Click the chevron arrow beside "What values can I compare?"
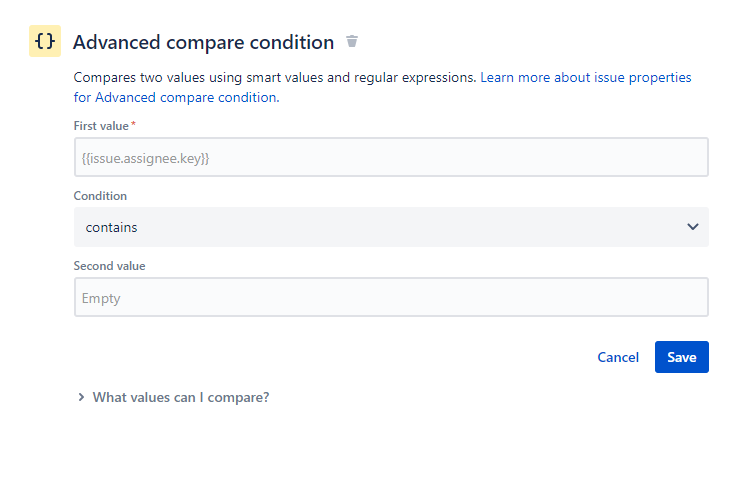Image resolution: width=742 pixels, height=490 pixels. (x=81, y=397)
